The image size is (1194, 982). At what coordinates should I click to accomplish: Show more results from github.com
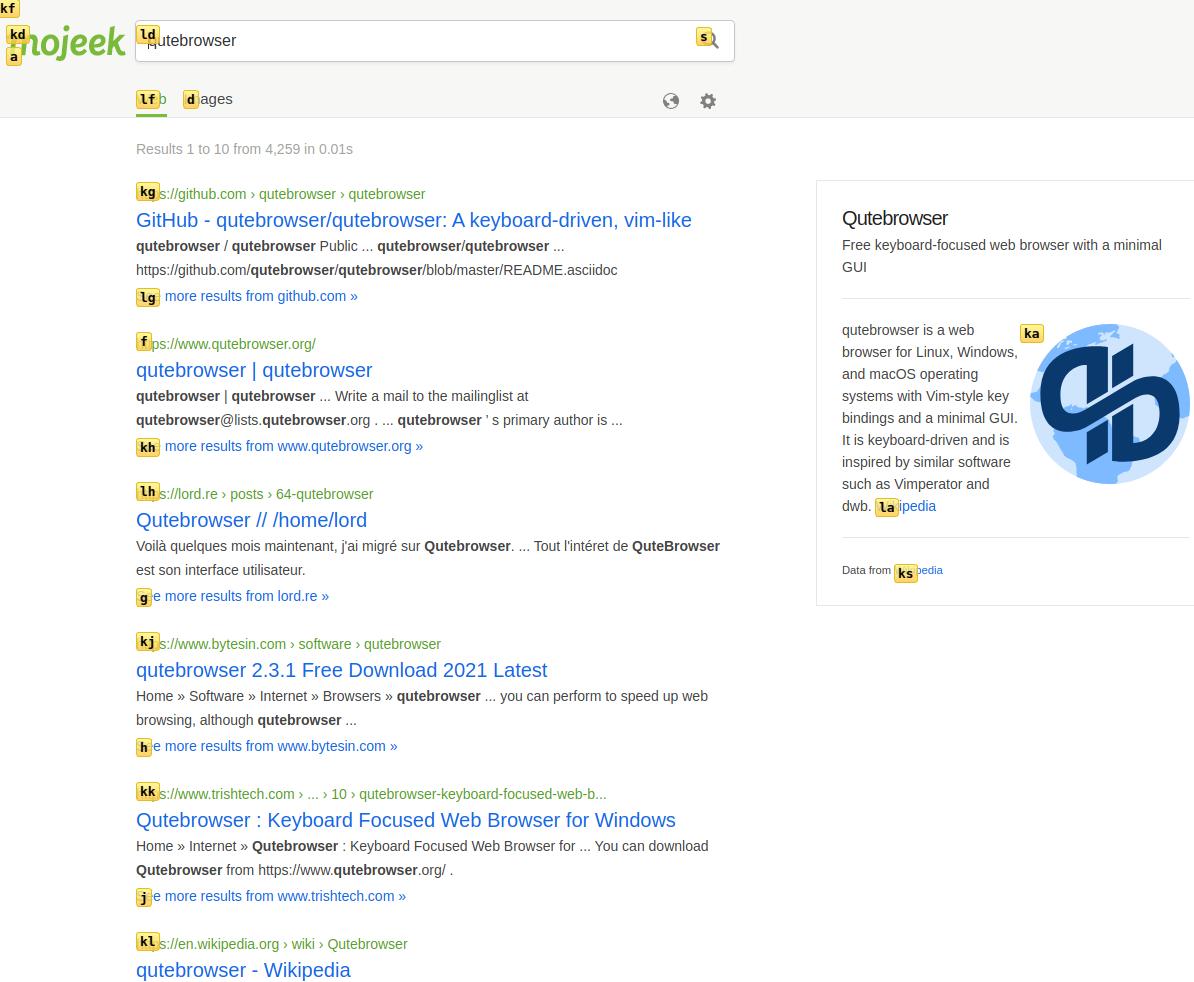point(260,296)
